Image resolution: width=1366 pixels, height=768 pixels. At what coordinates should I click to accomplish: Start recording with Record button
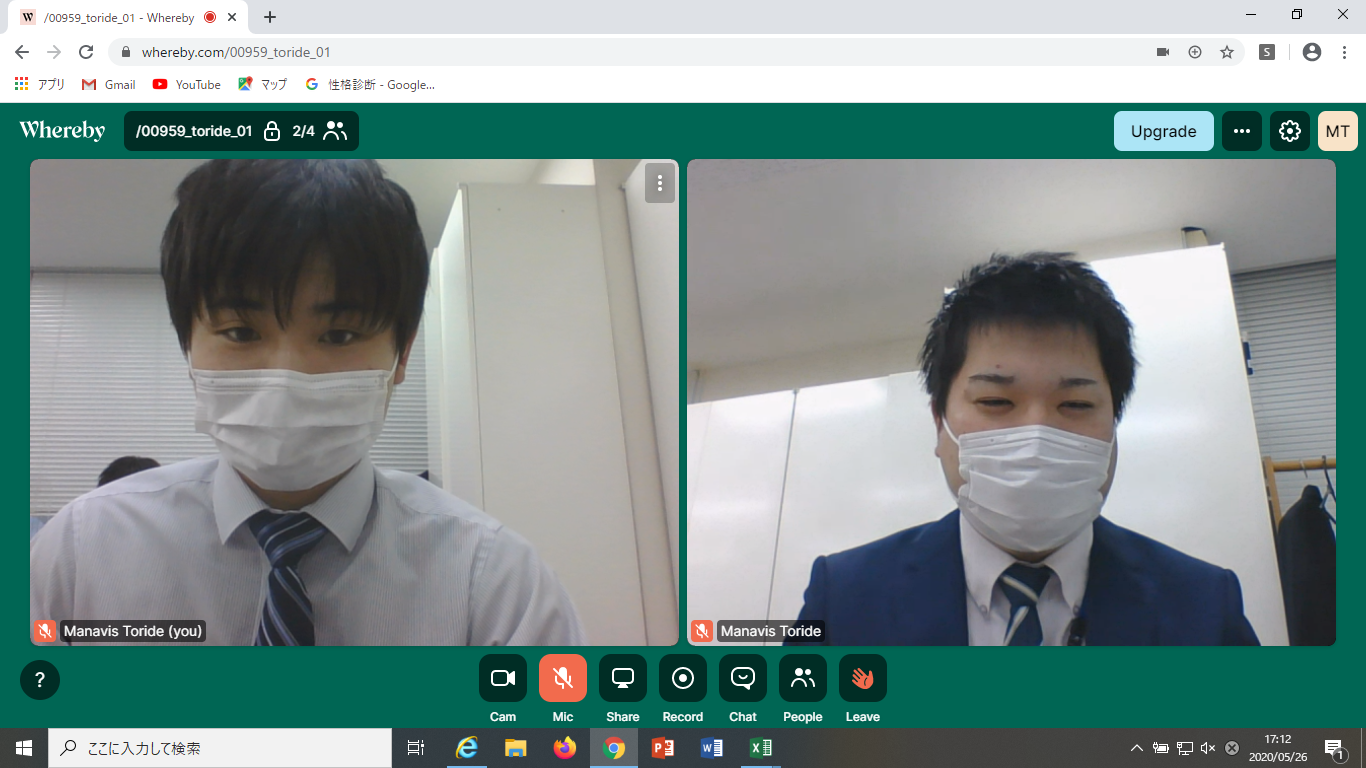pyautogui.click(x=683, y=678)
